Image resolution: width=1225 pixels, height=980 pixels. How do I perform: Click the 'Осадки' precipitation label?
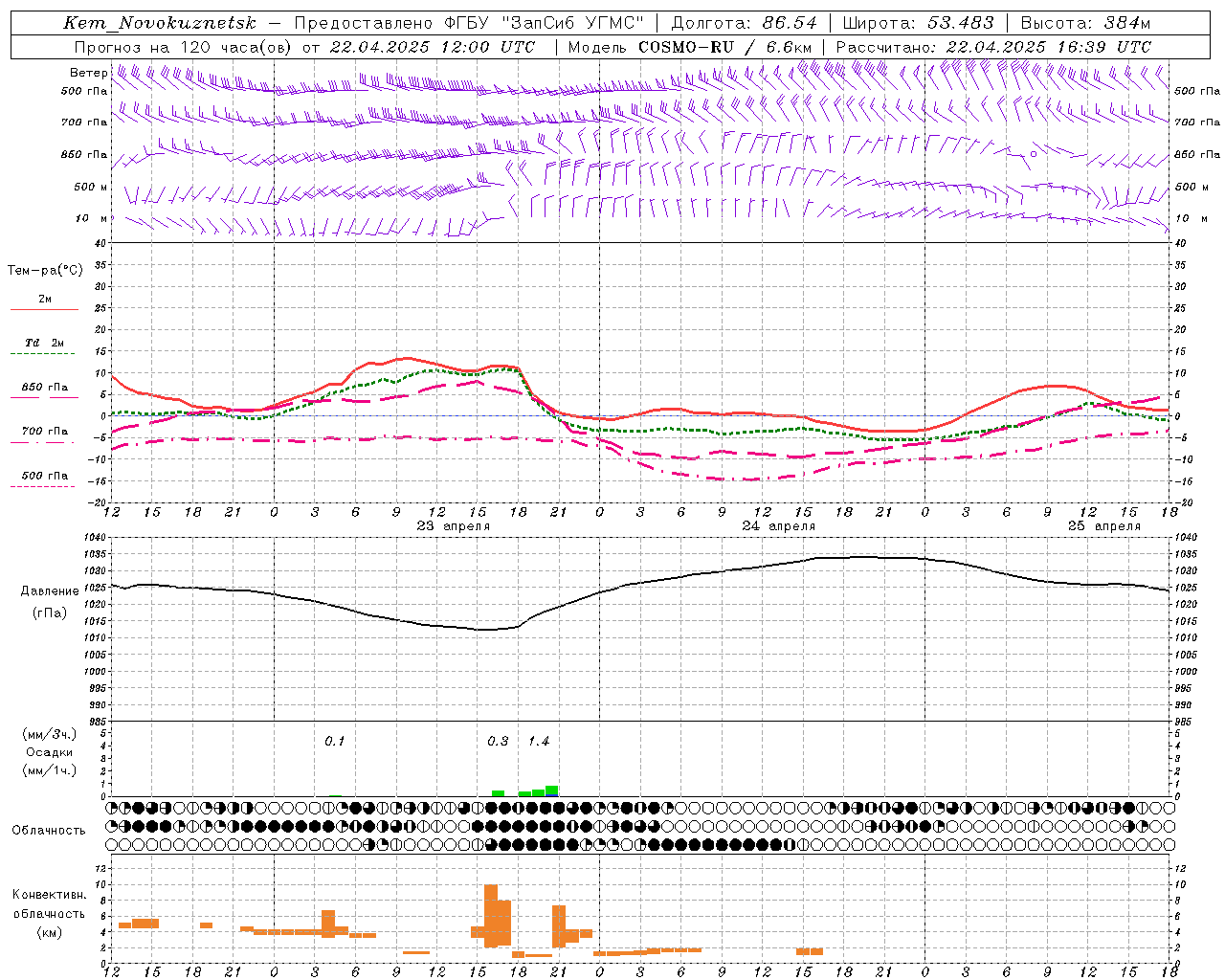[x=50, y=752]
